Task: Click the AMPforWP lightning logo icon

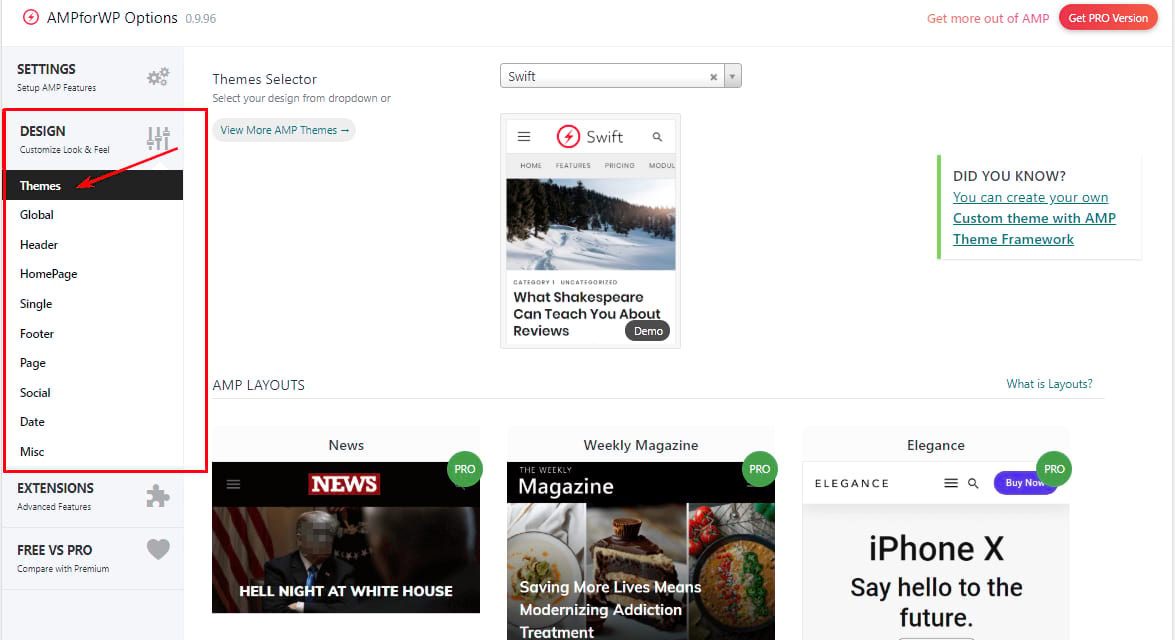Action: click(31, 17)
